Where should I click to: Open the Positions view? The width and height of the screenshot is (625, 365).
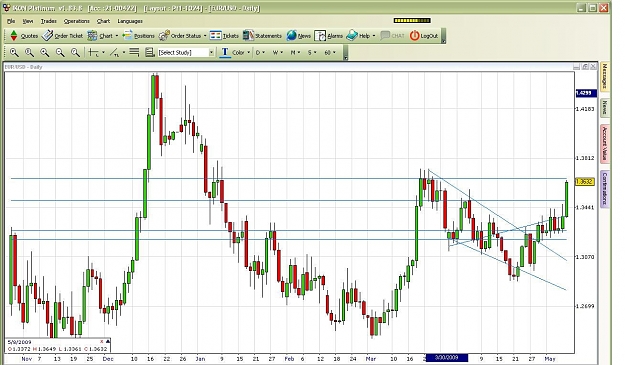pyautogui.click(x=138, y=36)
